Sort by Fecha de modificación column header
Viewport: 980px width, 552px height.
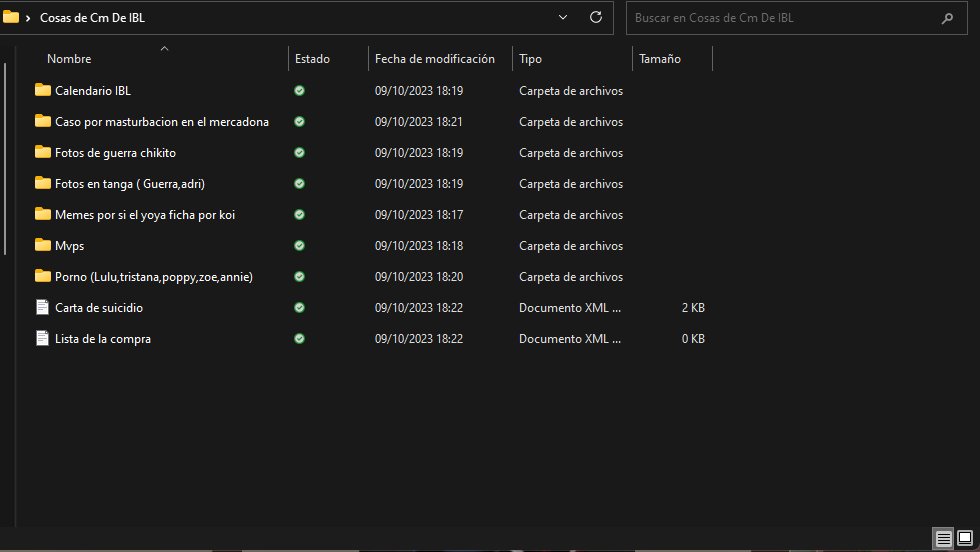point(434,59)
